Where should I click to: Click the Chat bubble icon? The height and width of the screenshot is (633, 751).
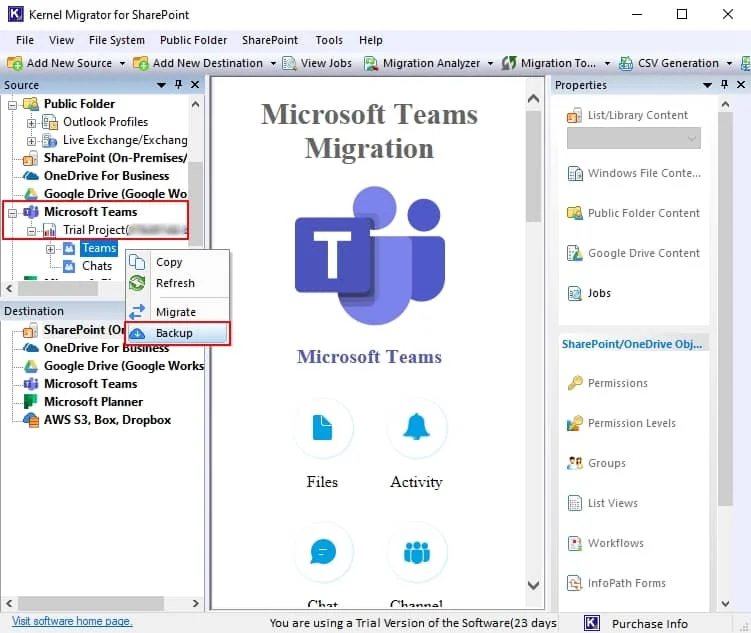[x=322, y=552]
